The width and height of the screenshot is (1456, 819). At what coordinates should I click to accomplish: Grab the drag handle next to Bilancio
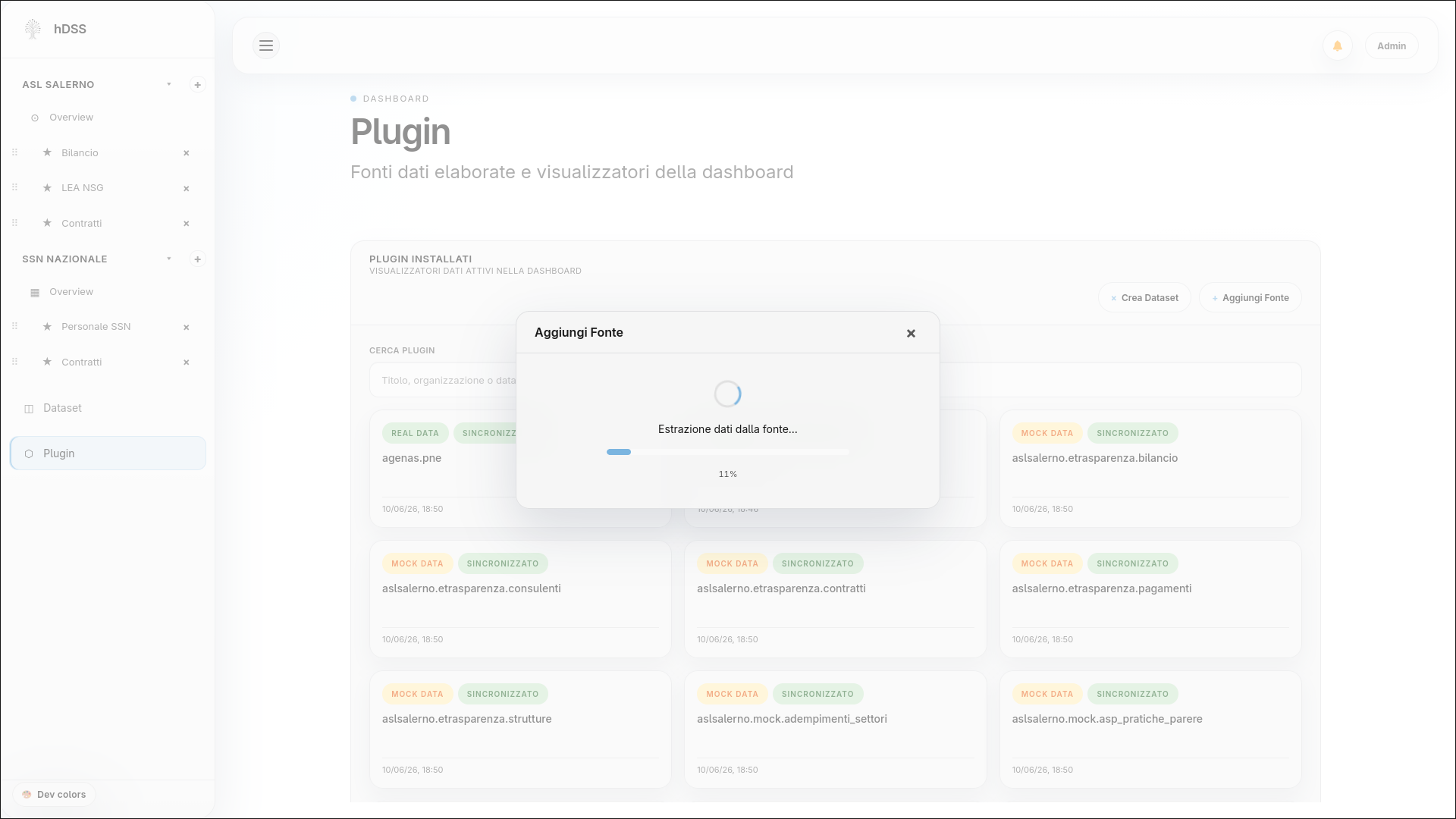pos(14,152)
